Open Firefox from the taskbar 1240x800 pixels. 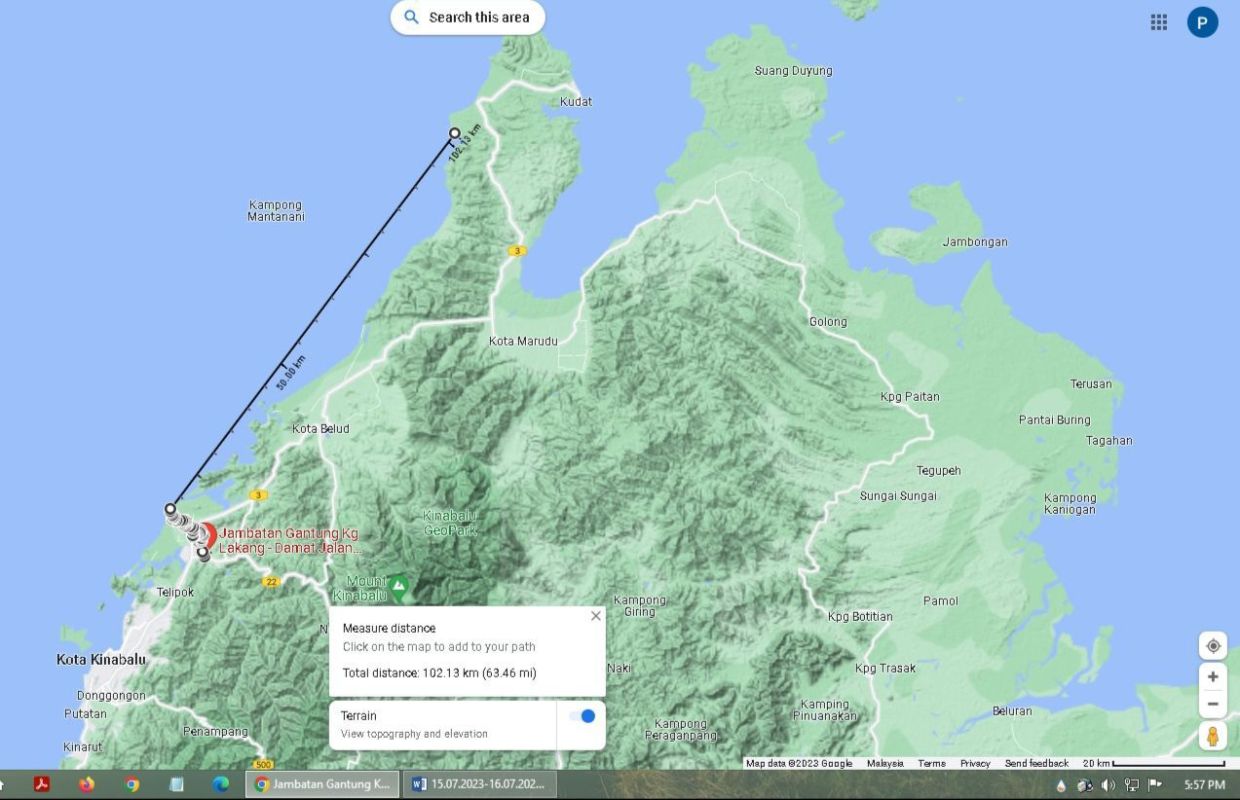pyautogui.click(x=87, y=784)
